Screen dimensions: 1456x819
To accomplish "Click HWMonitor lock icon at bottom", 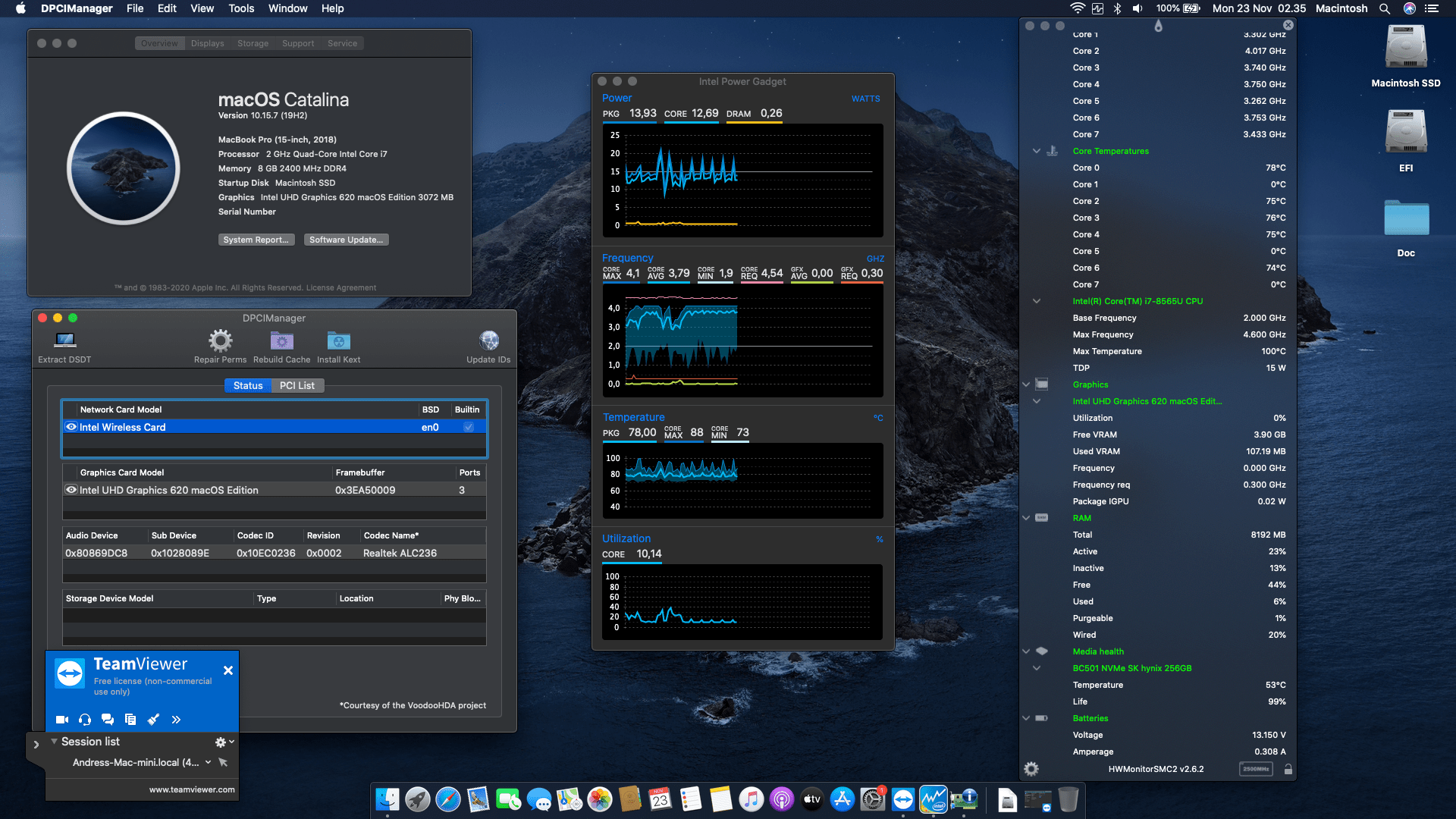I will click(x=1288, y=769).
